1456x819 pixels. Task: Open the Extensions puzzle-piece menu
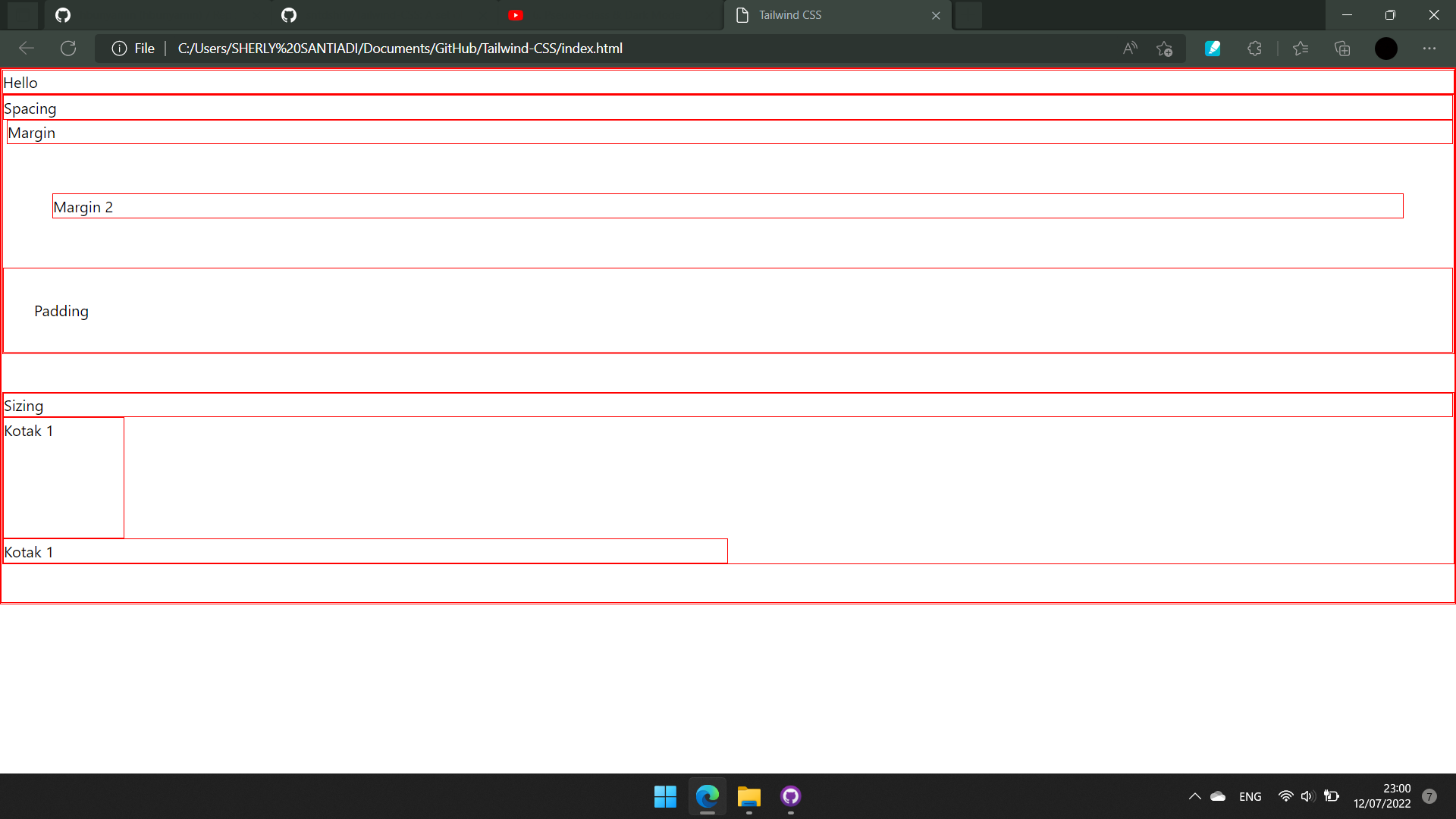[1255, 48]
